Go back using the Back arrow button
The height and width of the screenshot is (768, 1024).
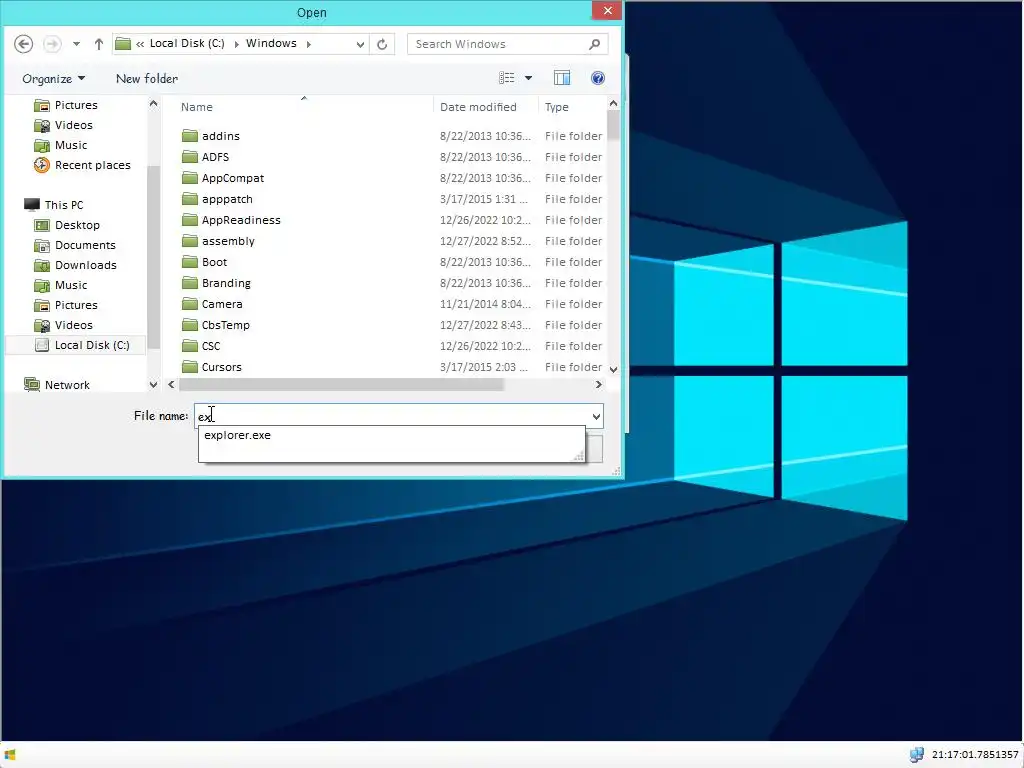tap(24, 44)
